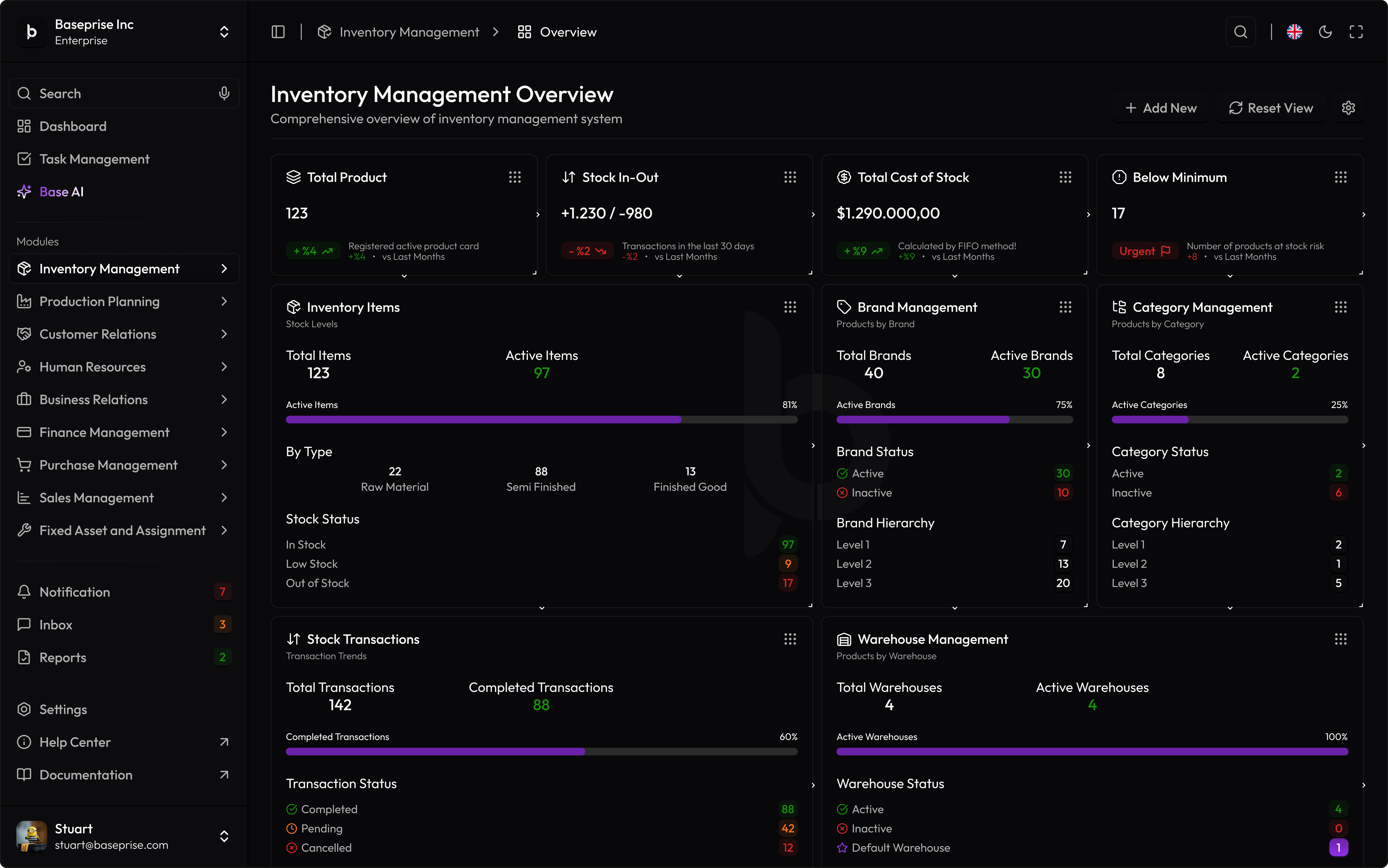Click the microphone icon in Search
The image size is (1388, 868).
224,93
